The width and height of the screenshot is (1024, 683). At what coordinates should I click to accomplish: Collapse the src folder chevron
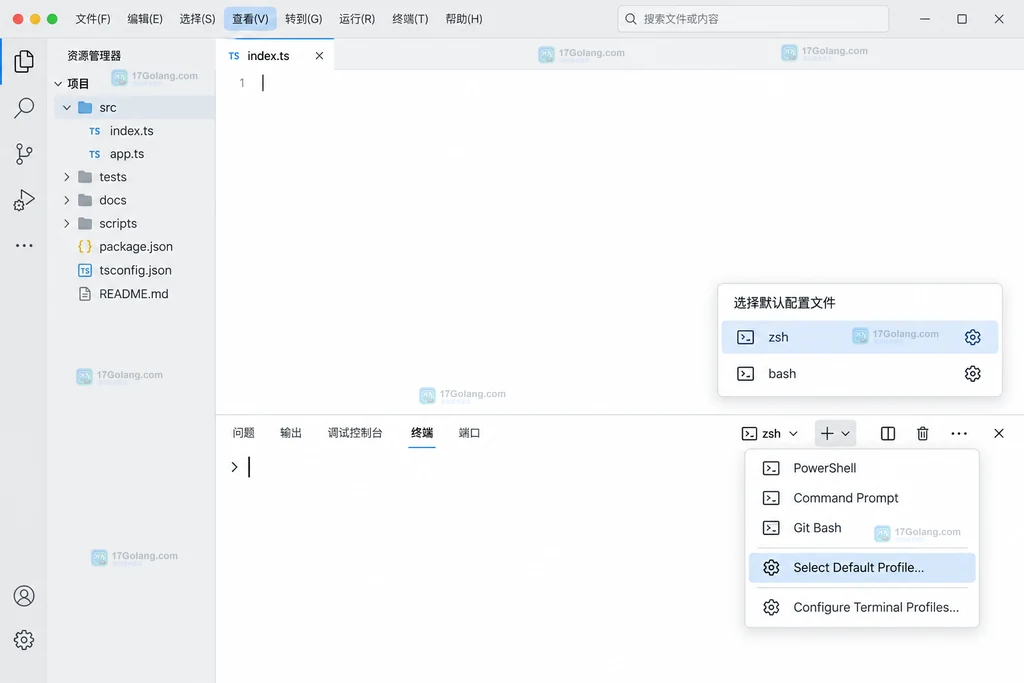click(x=67, y=107)
